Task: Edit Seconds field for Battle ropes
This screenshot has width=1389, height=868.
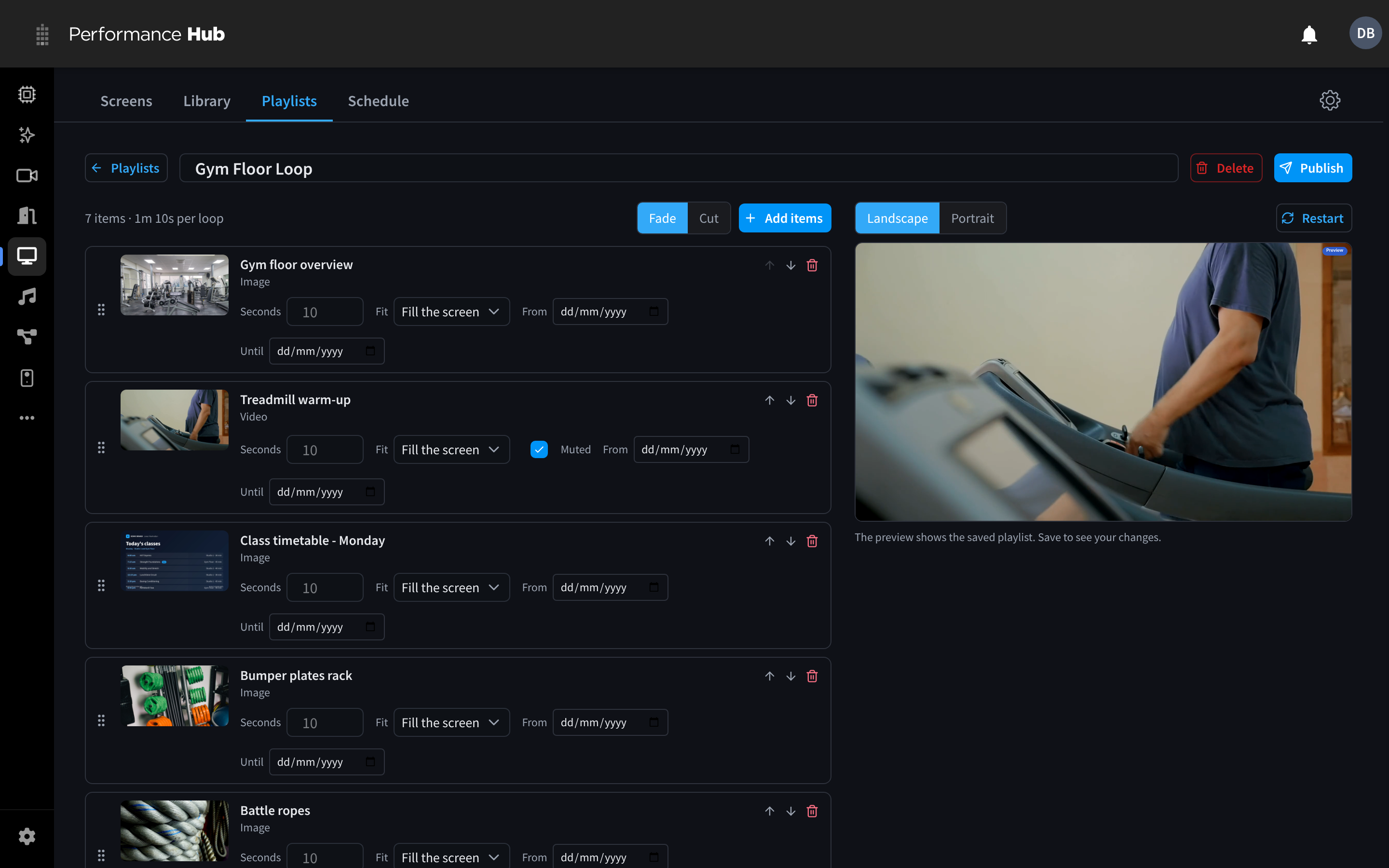Action: pos(324,856)
